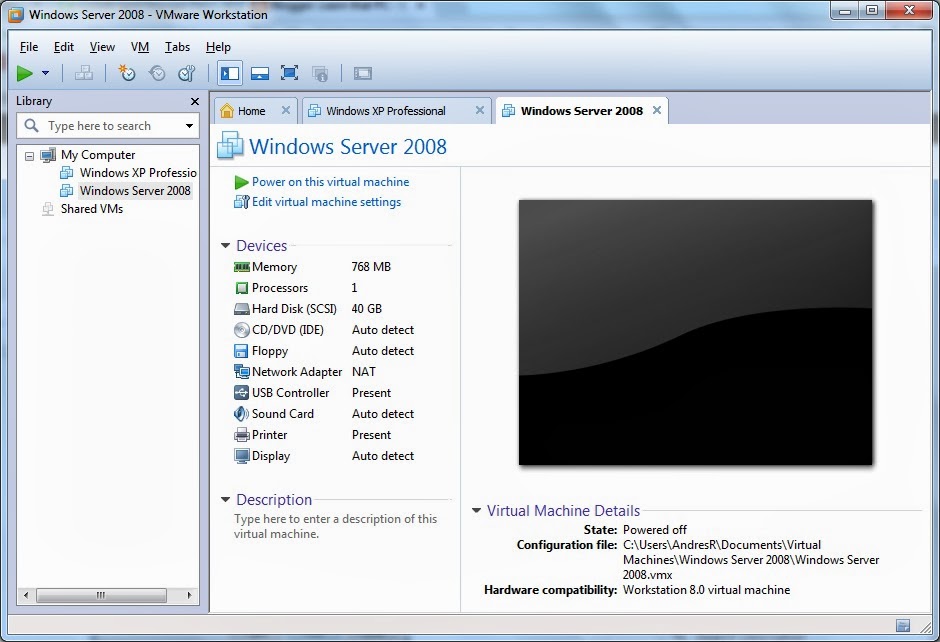Click the 768 MB memory value
Screen dimensions: 940x642
tap(371, 267)
